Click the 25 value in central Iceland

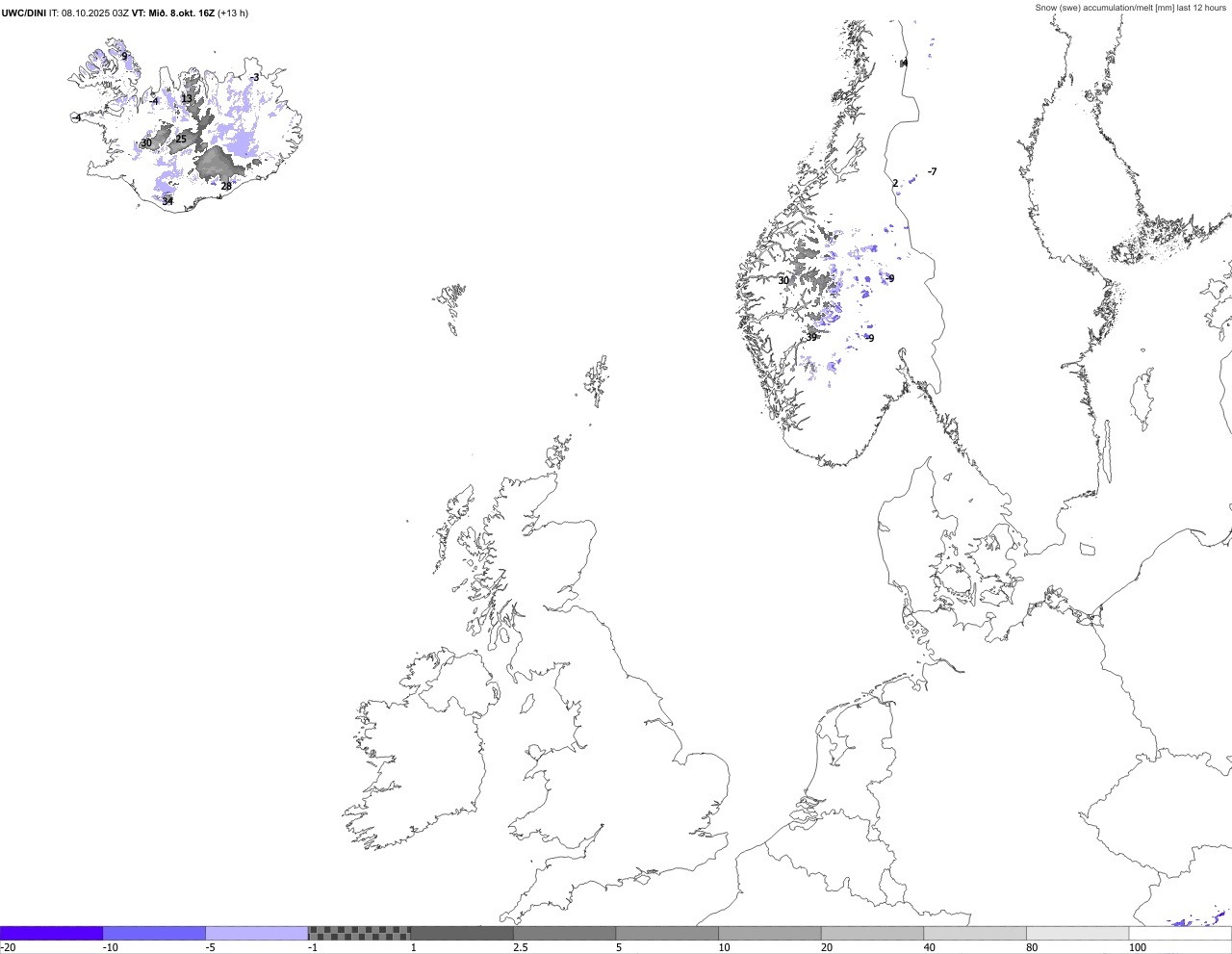[181, 140]
